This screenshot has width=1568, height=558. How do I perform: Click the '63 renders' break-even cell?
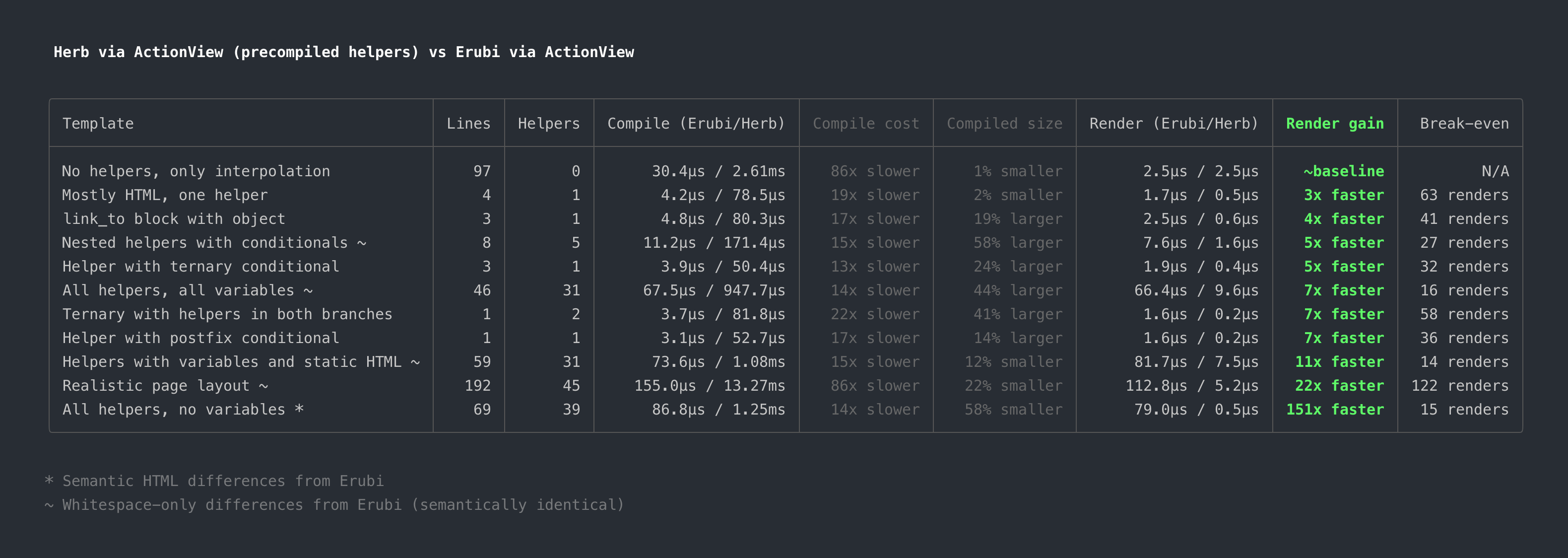[1464, 195]
